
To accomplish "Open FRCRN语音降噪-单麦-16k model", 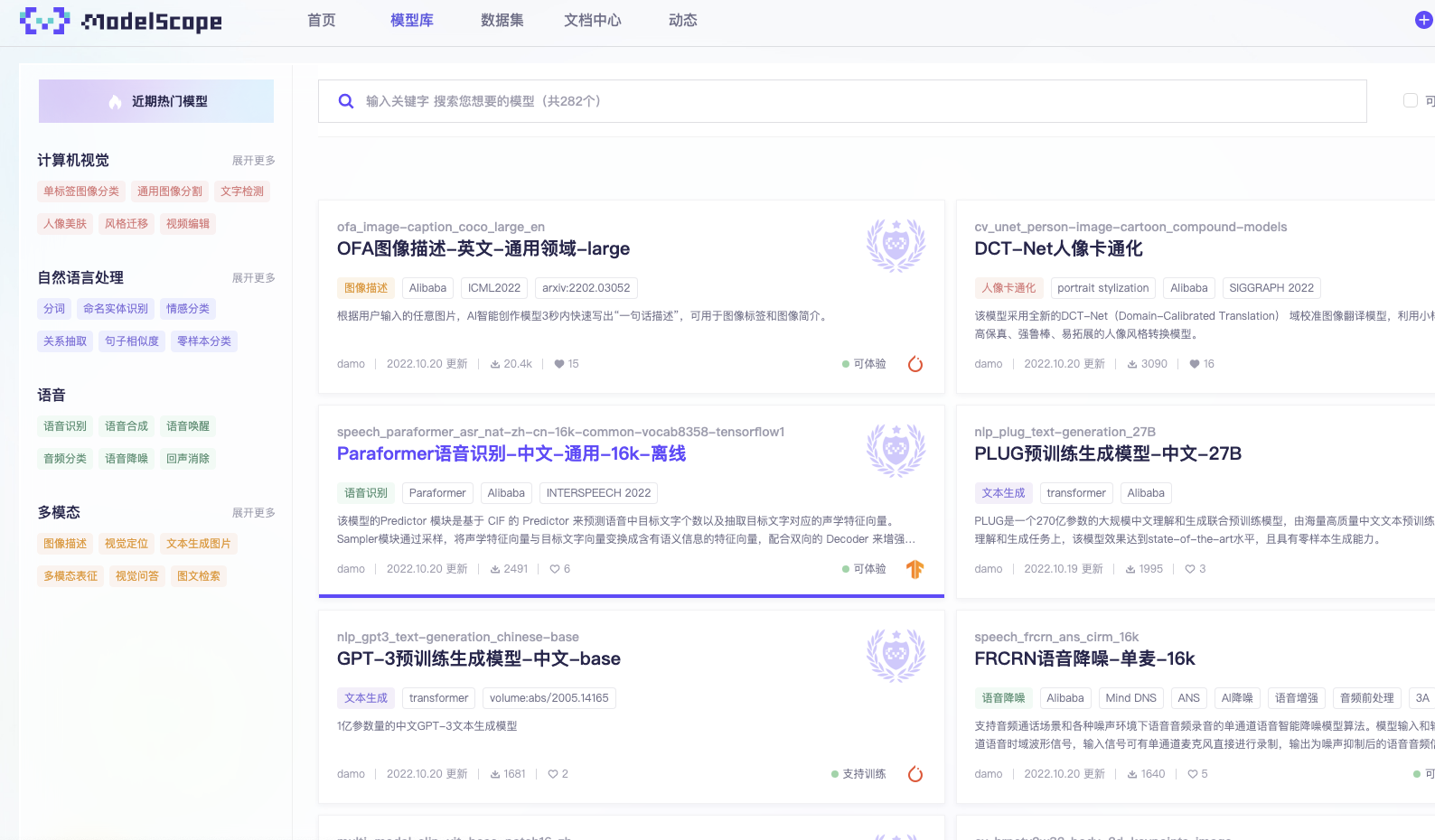I will pos(1084,658).
